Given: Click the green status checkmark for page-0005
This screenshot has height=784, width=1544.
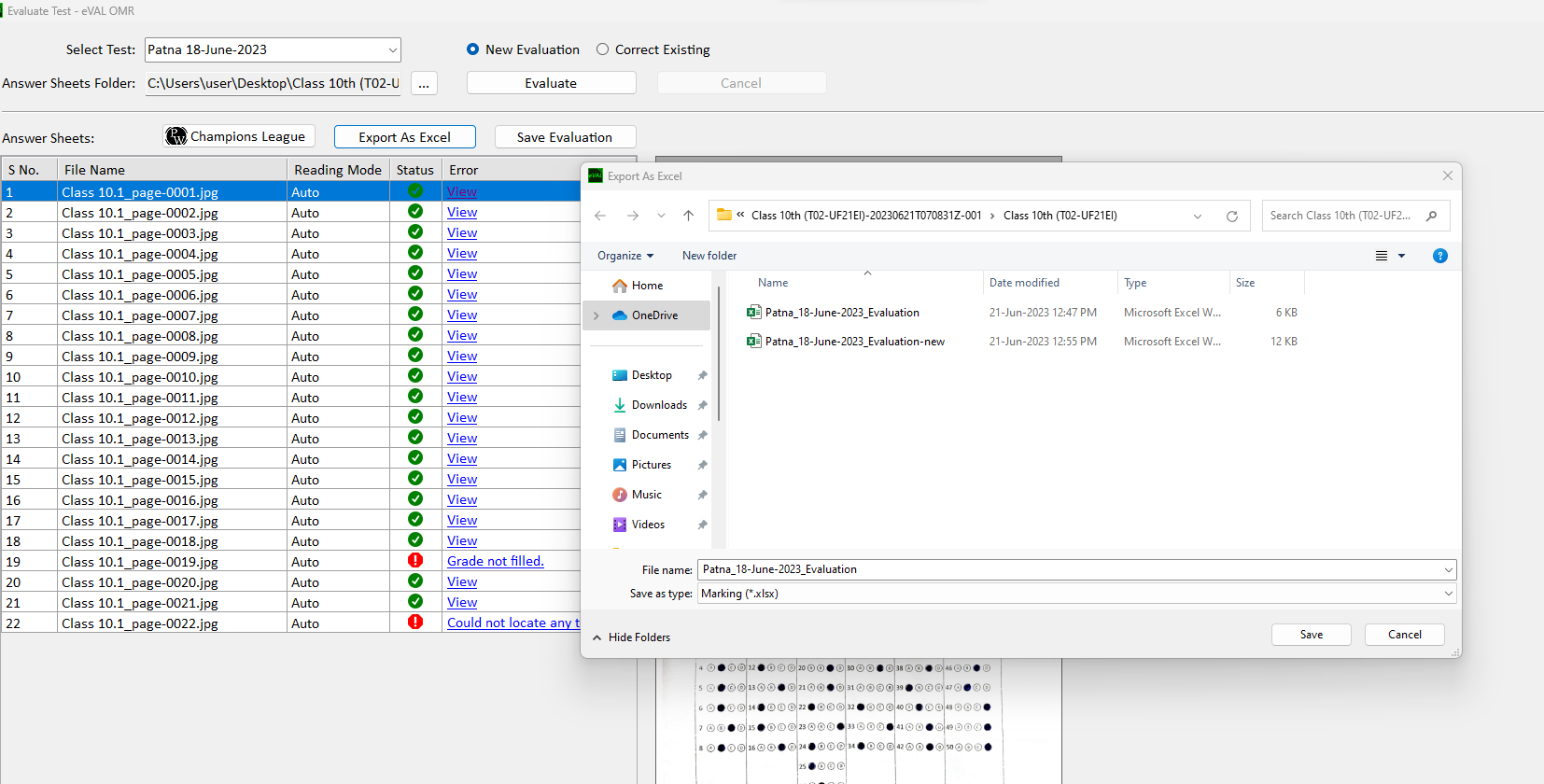Looking at the screenshot, I should click(x=415, y=273).
